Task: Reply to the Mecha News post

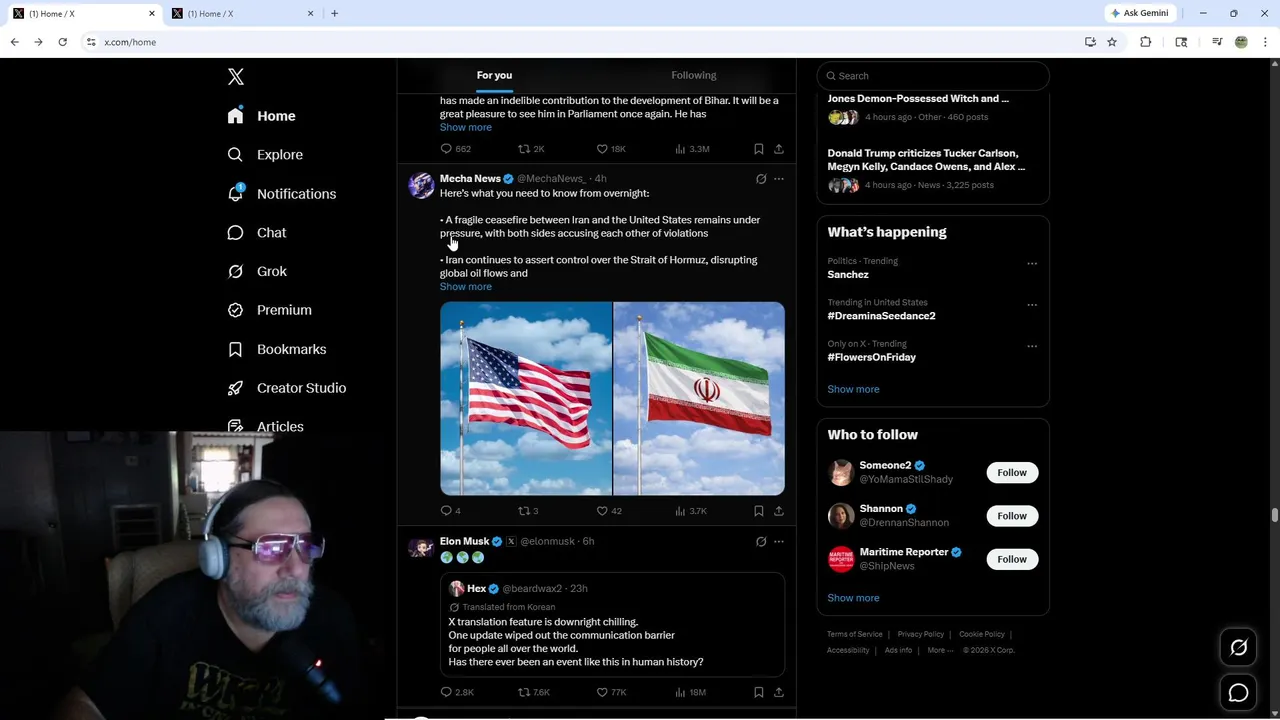Action: [446, 511]
